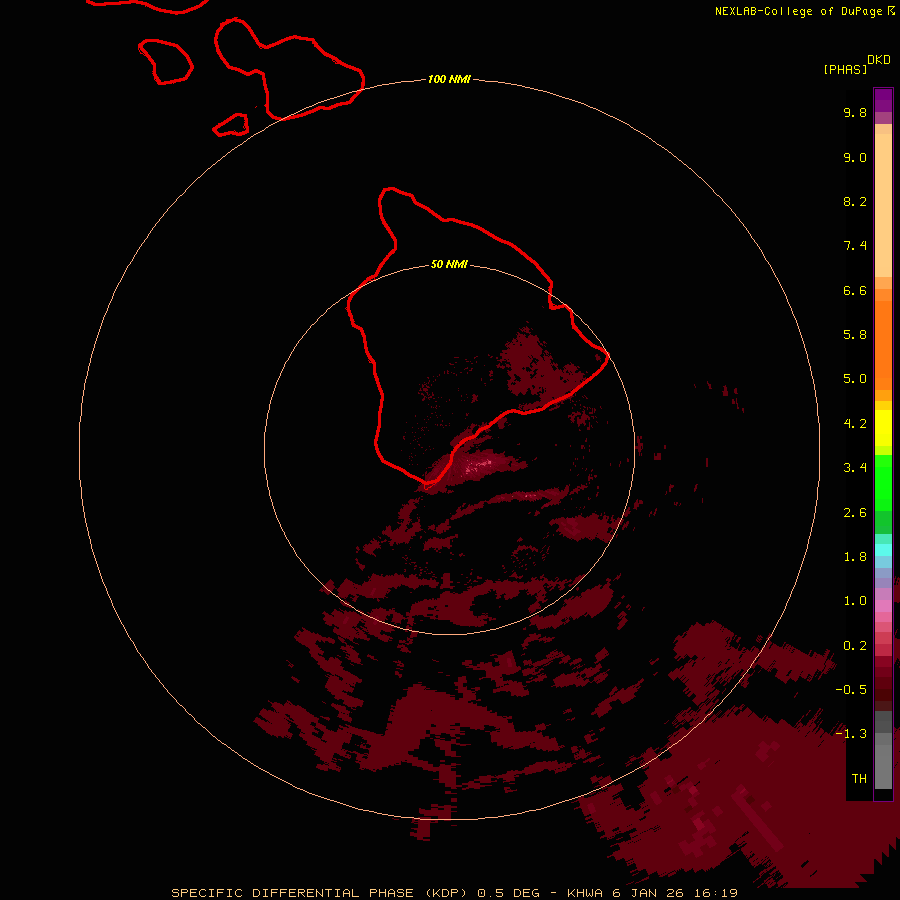Click the 5.0 value on the color scale
900x900 pixels.
pos(855,379)
